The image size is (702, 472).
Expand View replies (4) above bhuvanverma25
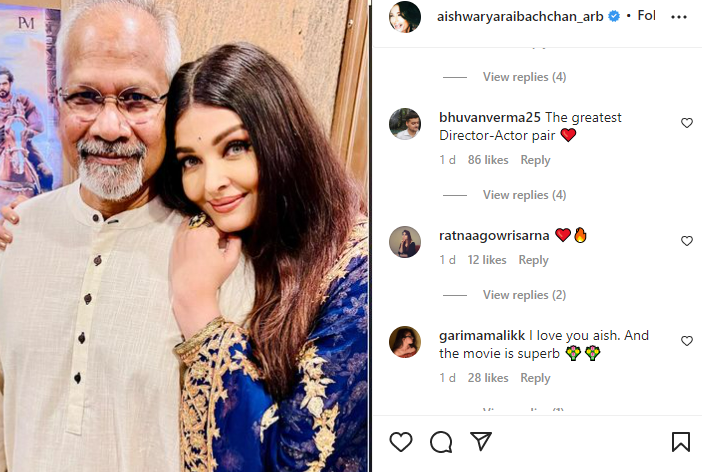pyautogui.click(x=524, y=77)
